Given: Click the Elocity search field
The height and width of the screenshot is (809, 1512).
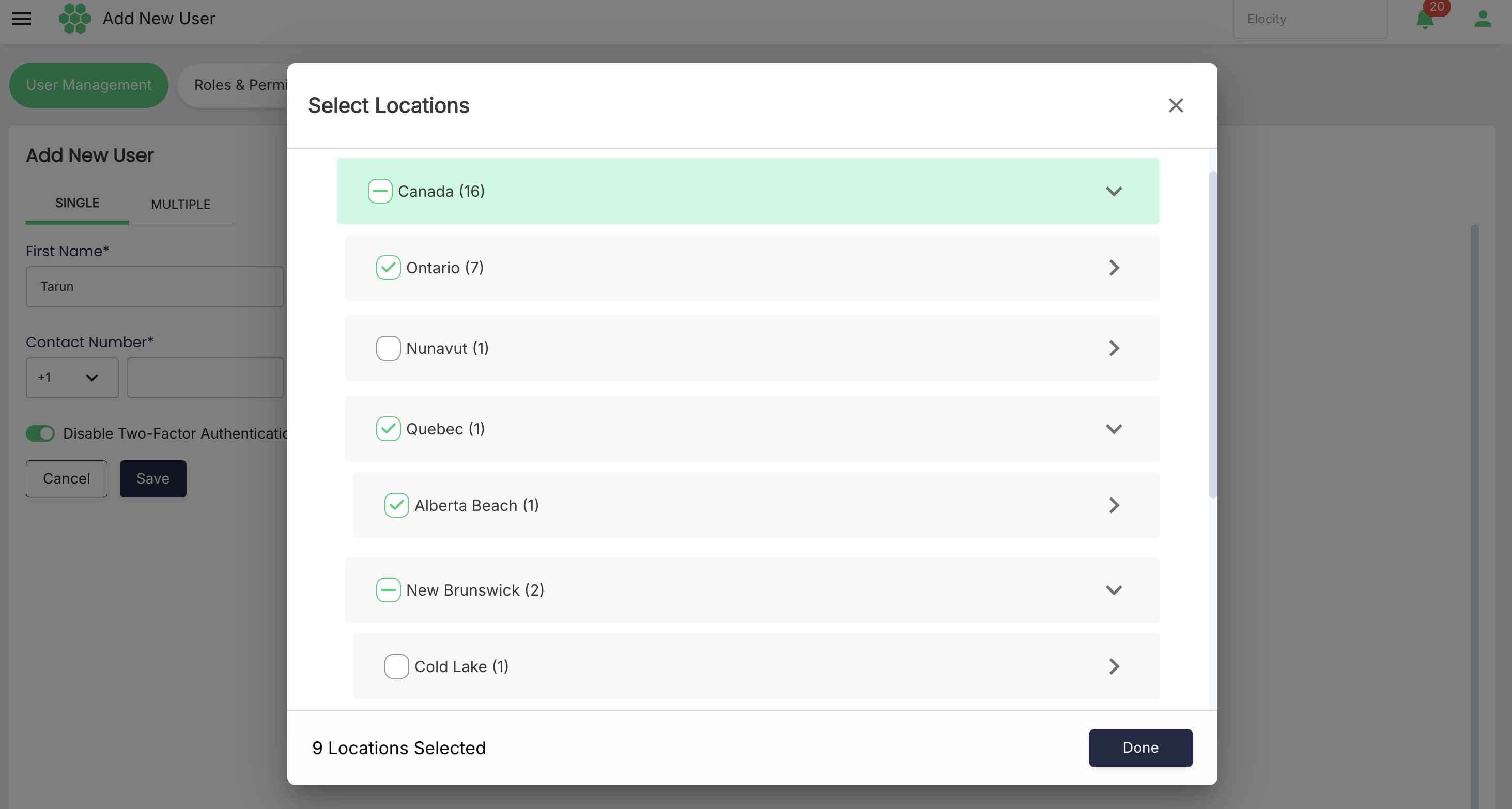Looking at the screenshot, I should [x=1310, y=19].
